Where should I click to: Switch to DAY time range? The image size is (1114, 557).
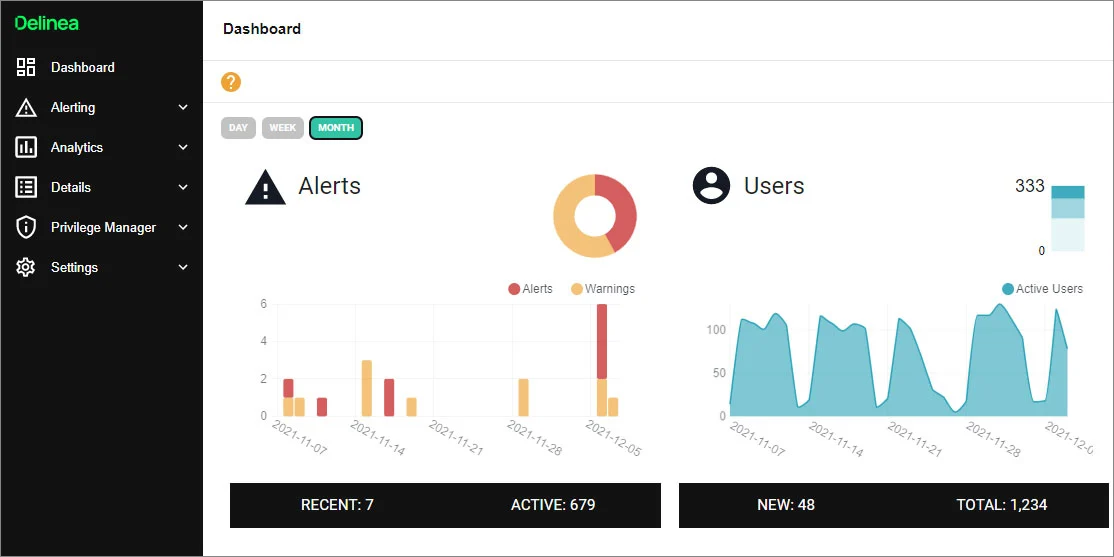point(238,128)
